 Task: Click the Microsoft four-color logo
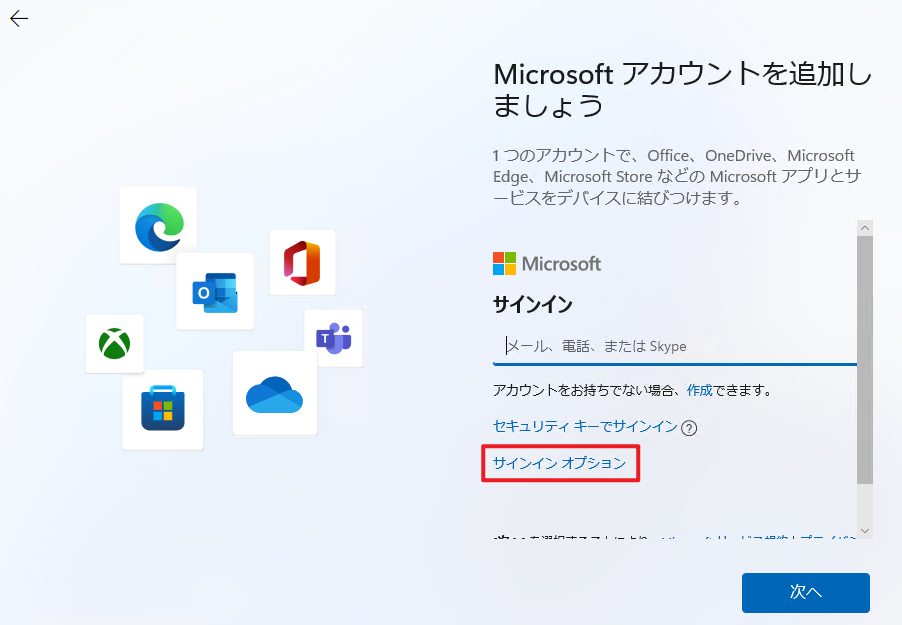pyautogui.click(x=504, y=264)
